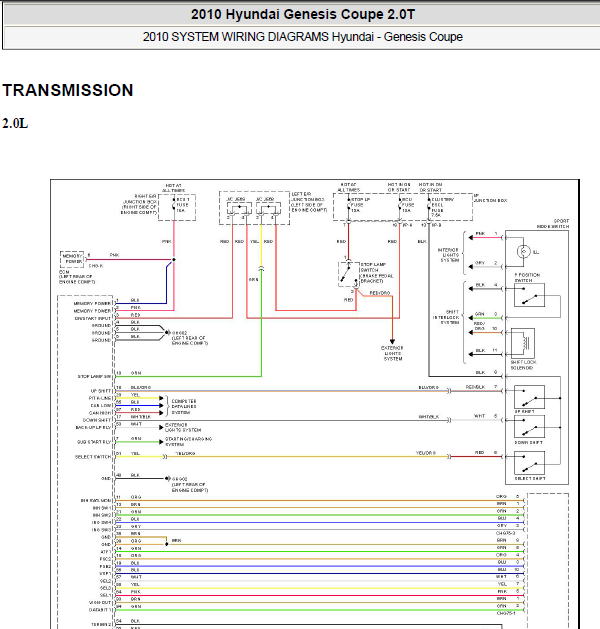The width and height of the screenshot is (600, 629).
Task: Click the 'SHIFT LOCK SOLENOID' label
Action: click(x=523, y=365)
